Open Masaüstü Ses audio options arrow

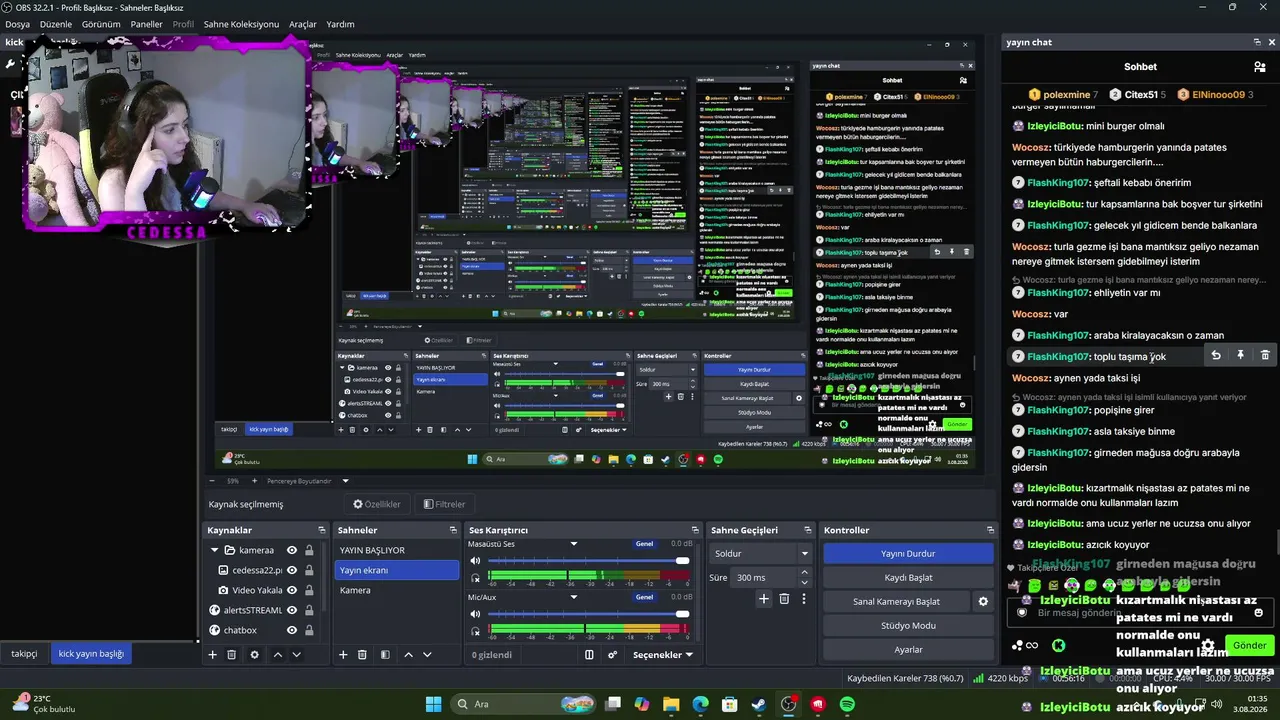(574, 544)
